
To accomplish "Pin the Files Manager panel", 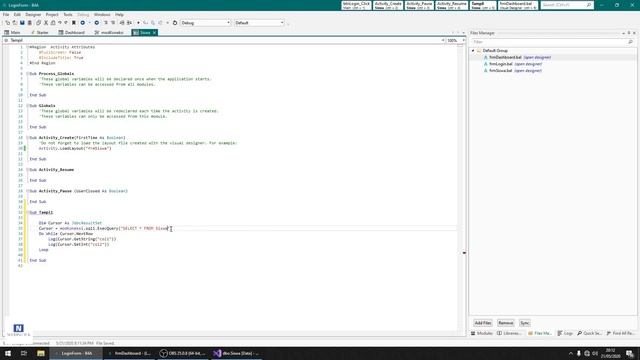I will pyautogui.click(x=629, y=33).
